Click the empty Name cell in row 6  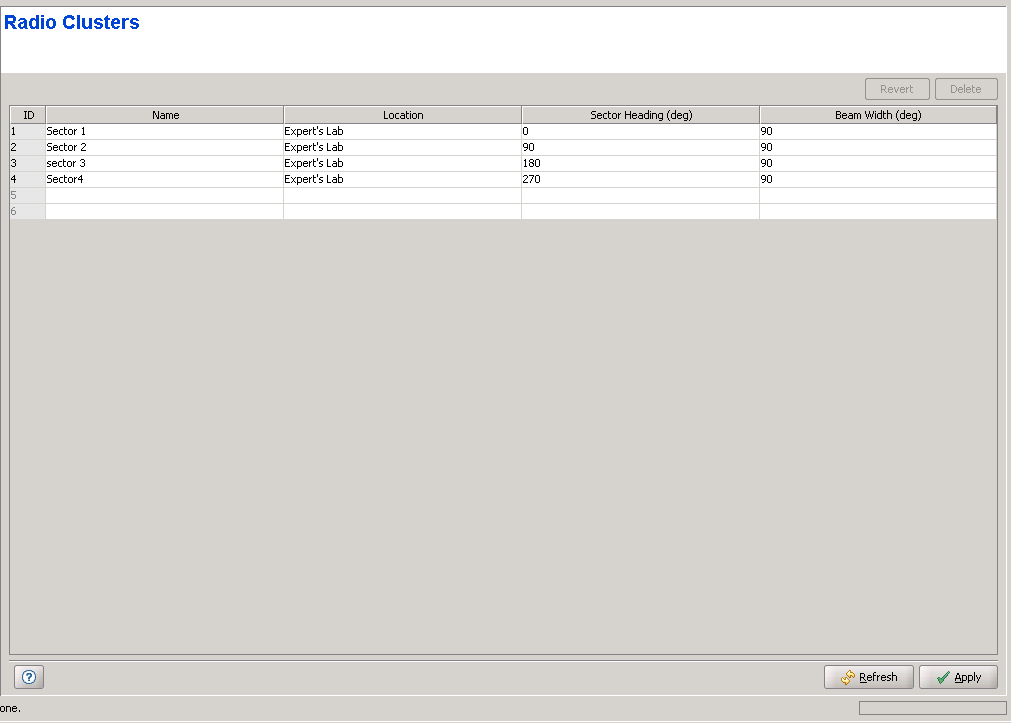pyautogui.click(x=164, y=211)
